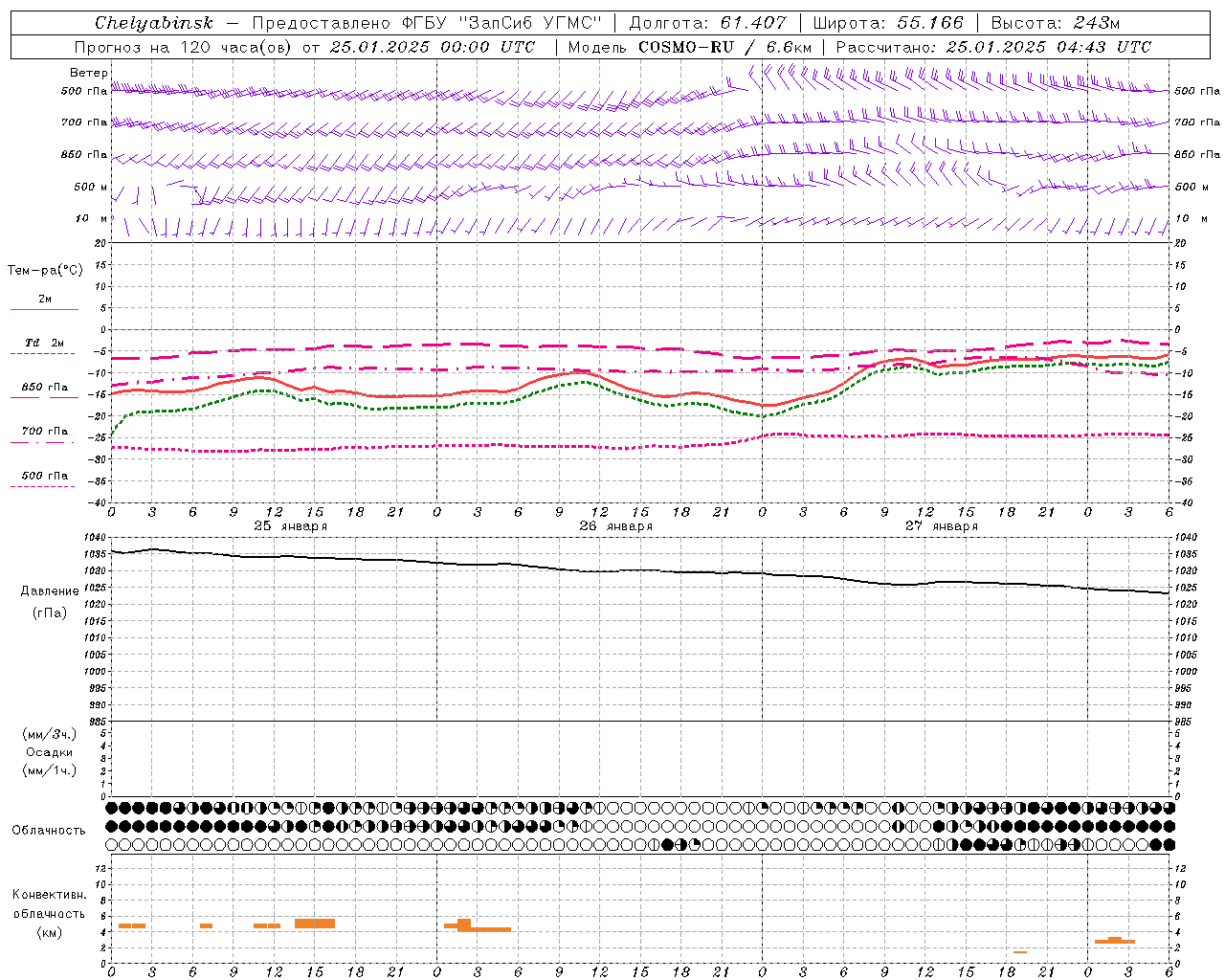Click the tallest orange convective bar on 25 января
Viewport: 1225px width, 980px height.
(x=315, y=924)
